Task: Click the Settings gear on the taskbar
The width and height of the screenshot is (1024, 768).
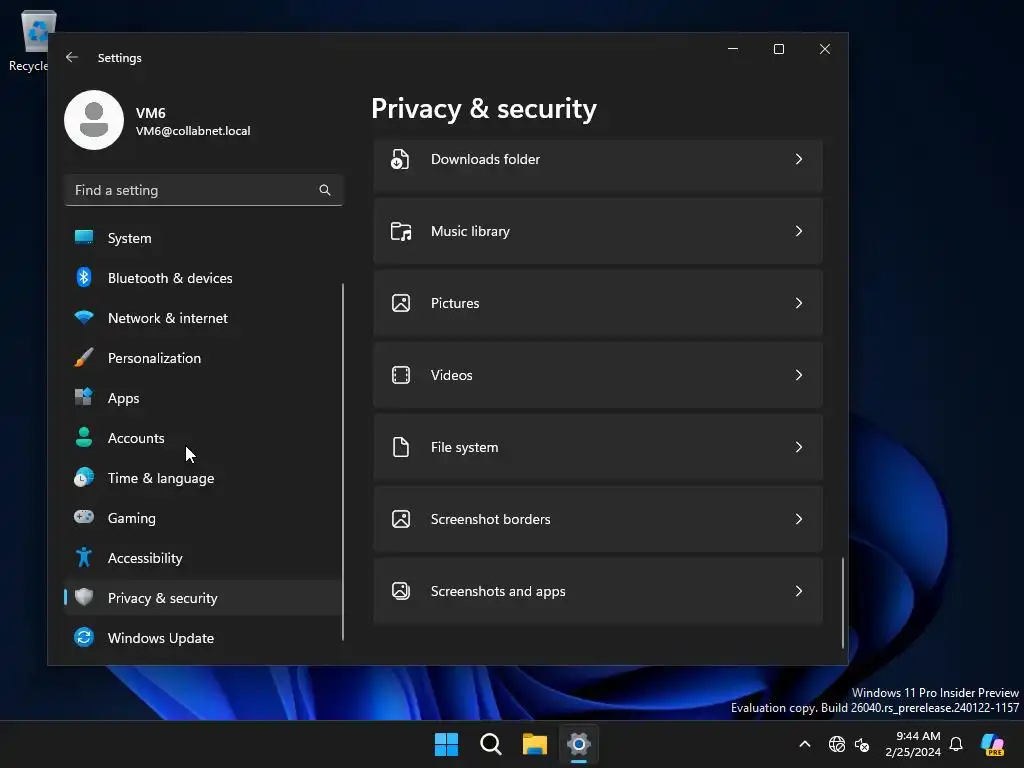Action: click(x=579, y=744)
